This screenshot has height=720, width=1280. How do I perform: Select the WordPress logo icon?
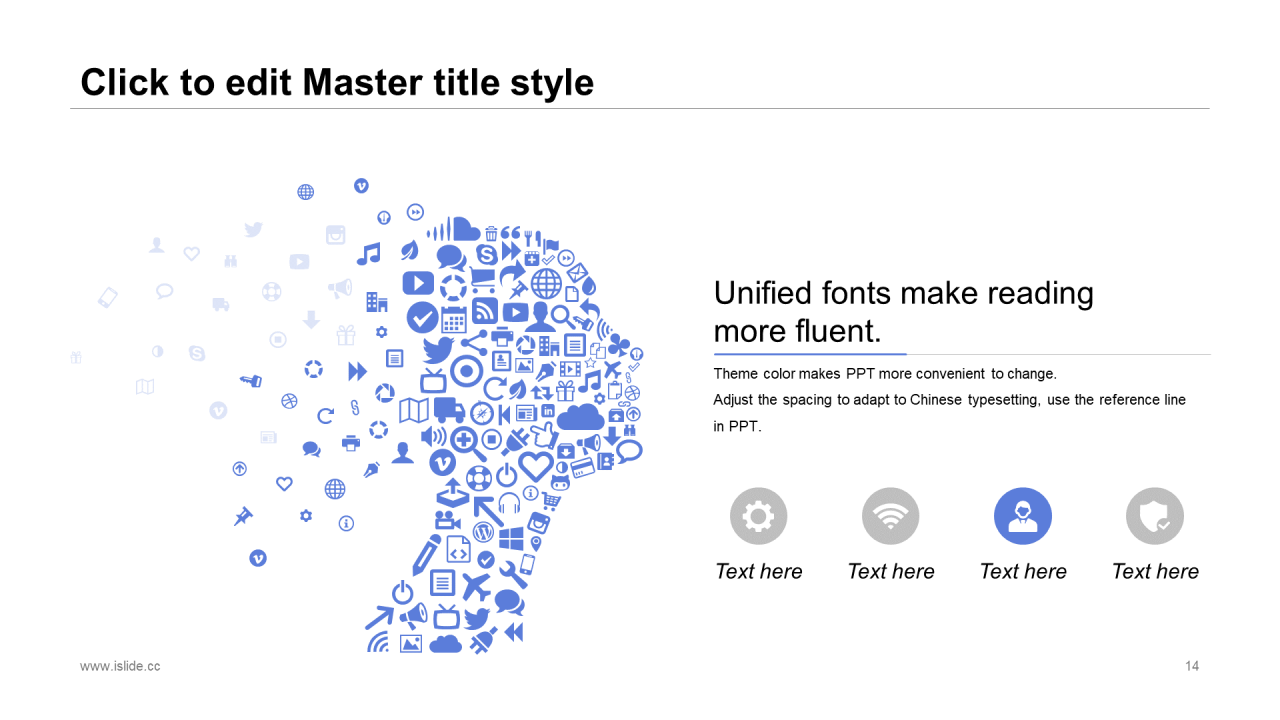pyautogui.click(x=483, y=532)
